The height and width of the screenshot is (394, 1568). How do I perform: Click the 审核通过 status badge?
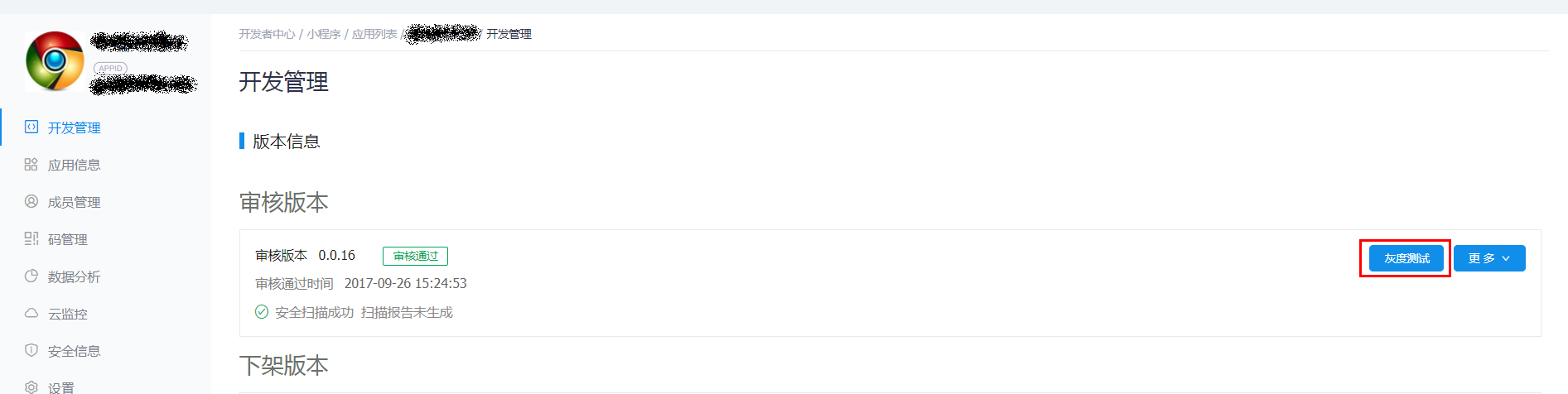(415, 256)
